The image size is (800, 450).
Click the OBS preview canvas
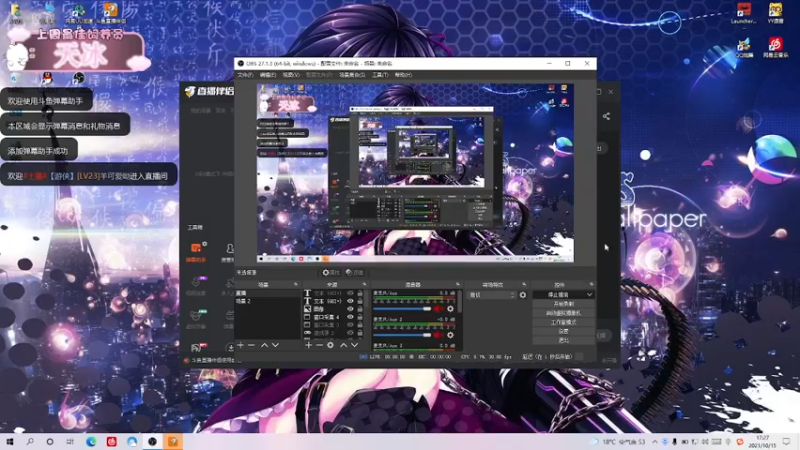click(415, 173)
